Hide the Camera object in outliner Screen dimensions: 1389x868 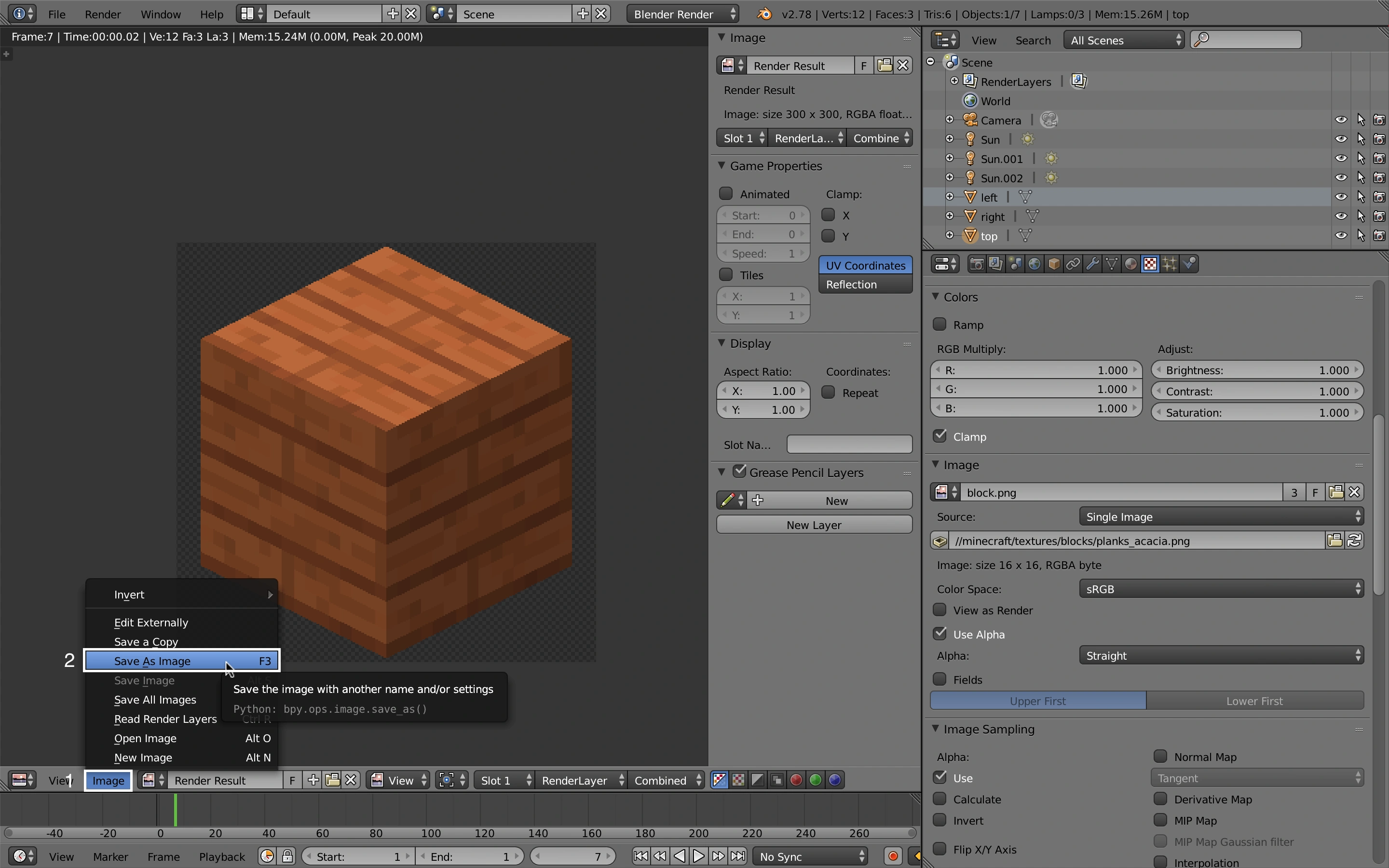point(1341,120)
